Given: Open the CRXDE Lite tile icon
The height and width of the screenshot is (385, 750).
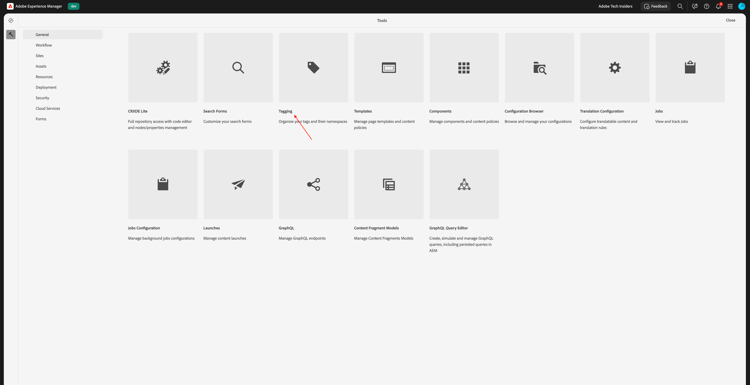Looking at the screenshot, I should 163,67.
